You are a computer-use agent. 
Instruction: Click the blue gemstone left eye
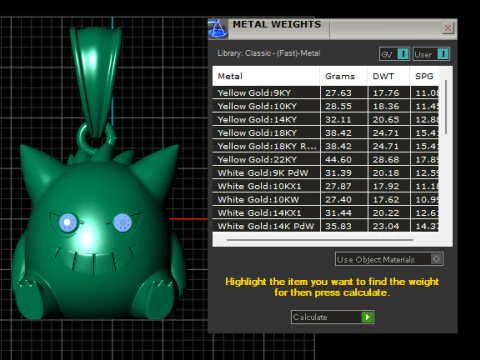pos(68,222)
